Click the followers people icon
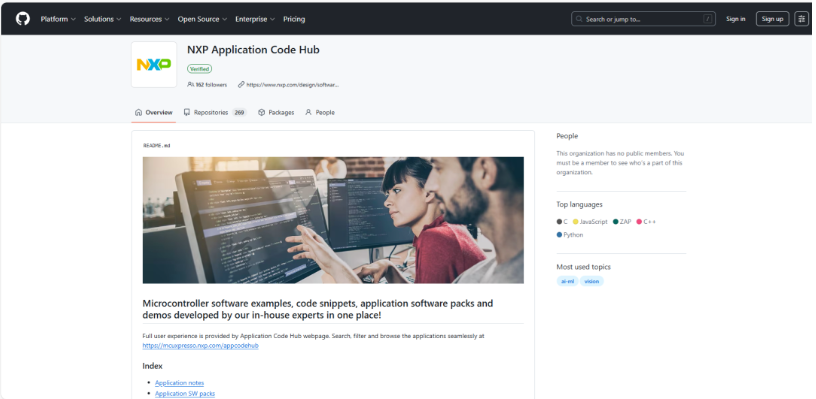 pos(190,84)
